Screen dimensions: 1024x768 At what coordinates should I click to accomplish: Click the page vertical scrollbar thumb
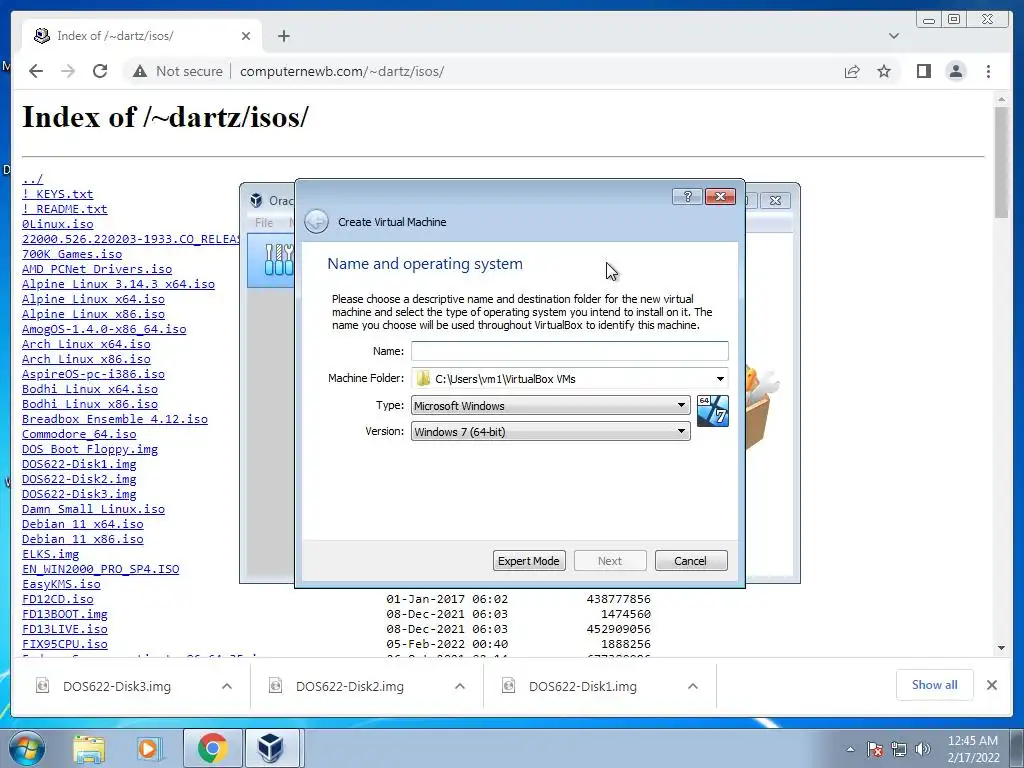[1001, 162]
